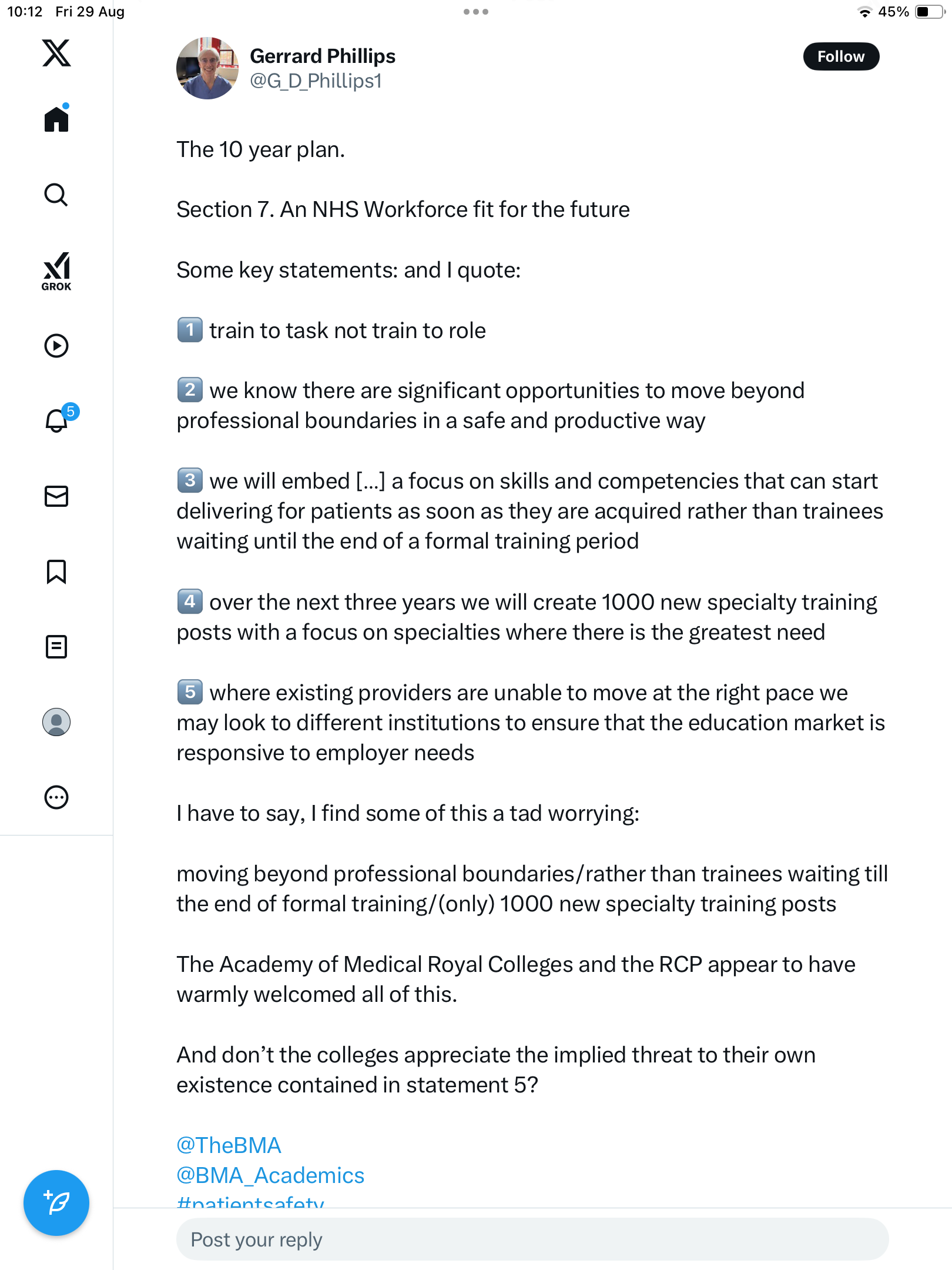Tap the three-dot multitasking menu at top

pos(476,12)
